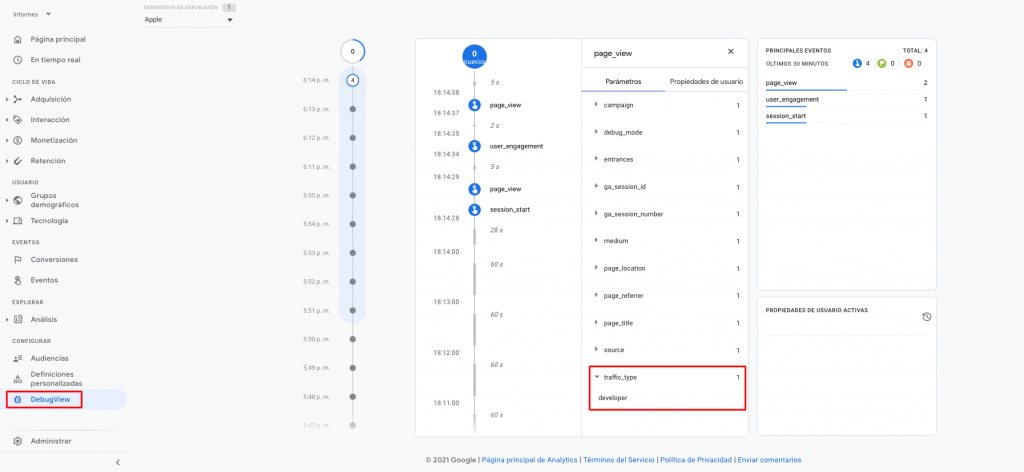Click the Conversiones flag icon

coord(17,260)
